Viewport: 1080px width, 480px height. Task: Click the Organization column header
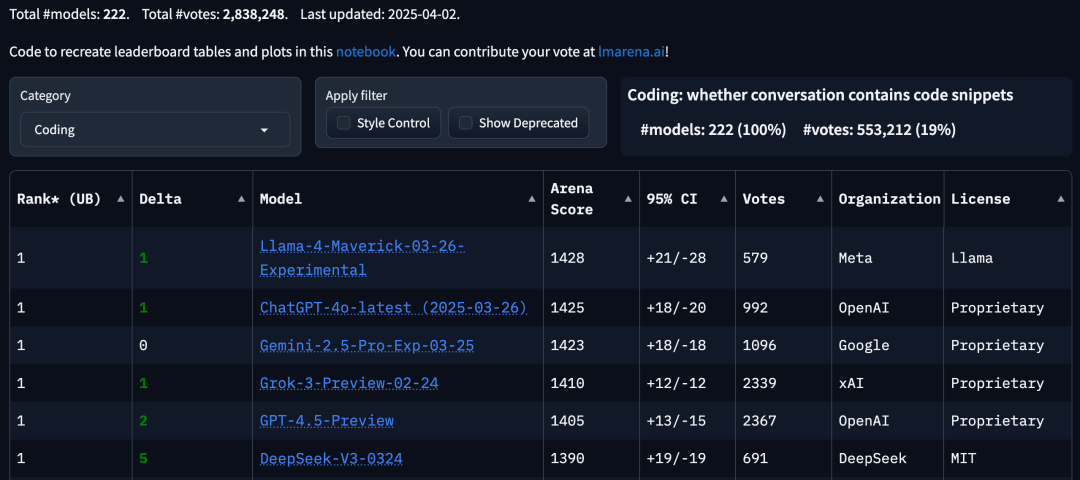tap(889, 199)
